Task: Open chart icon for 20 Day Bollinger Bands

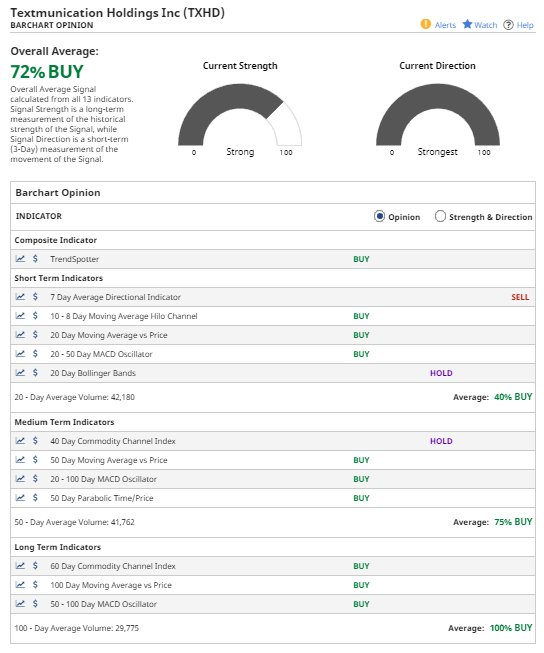Action: click(x=20, y=372)
